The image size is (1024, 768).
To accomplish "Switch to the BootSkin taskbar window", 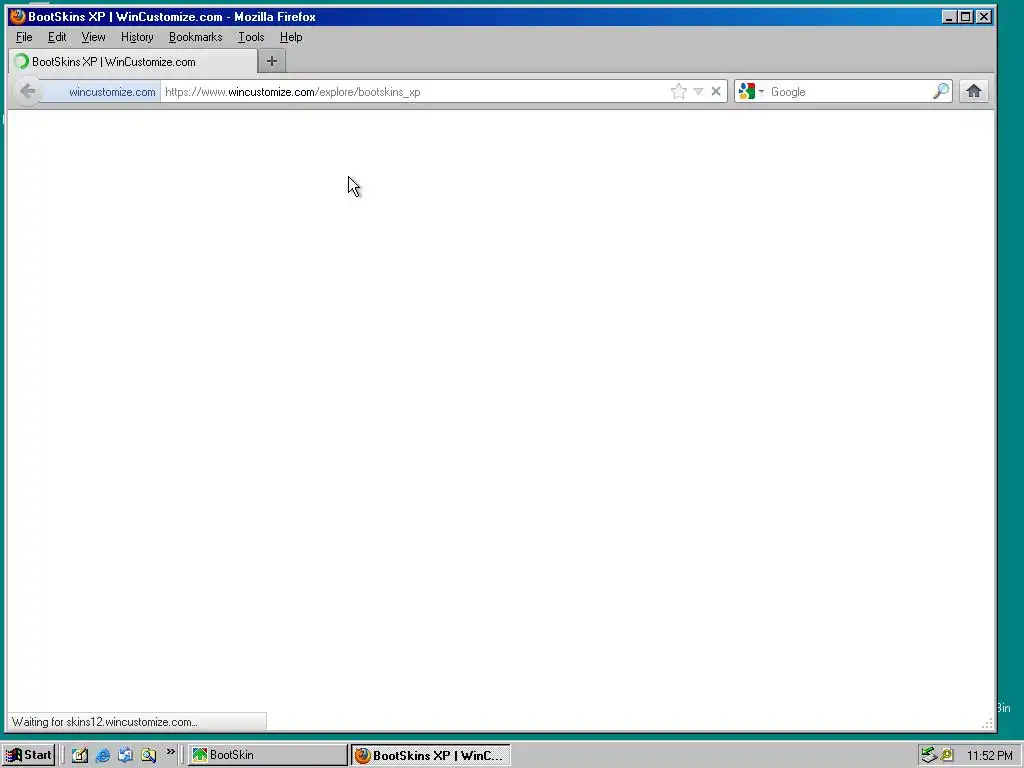I will [x=268, y=755].
